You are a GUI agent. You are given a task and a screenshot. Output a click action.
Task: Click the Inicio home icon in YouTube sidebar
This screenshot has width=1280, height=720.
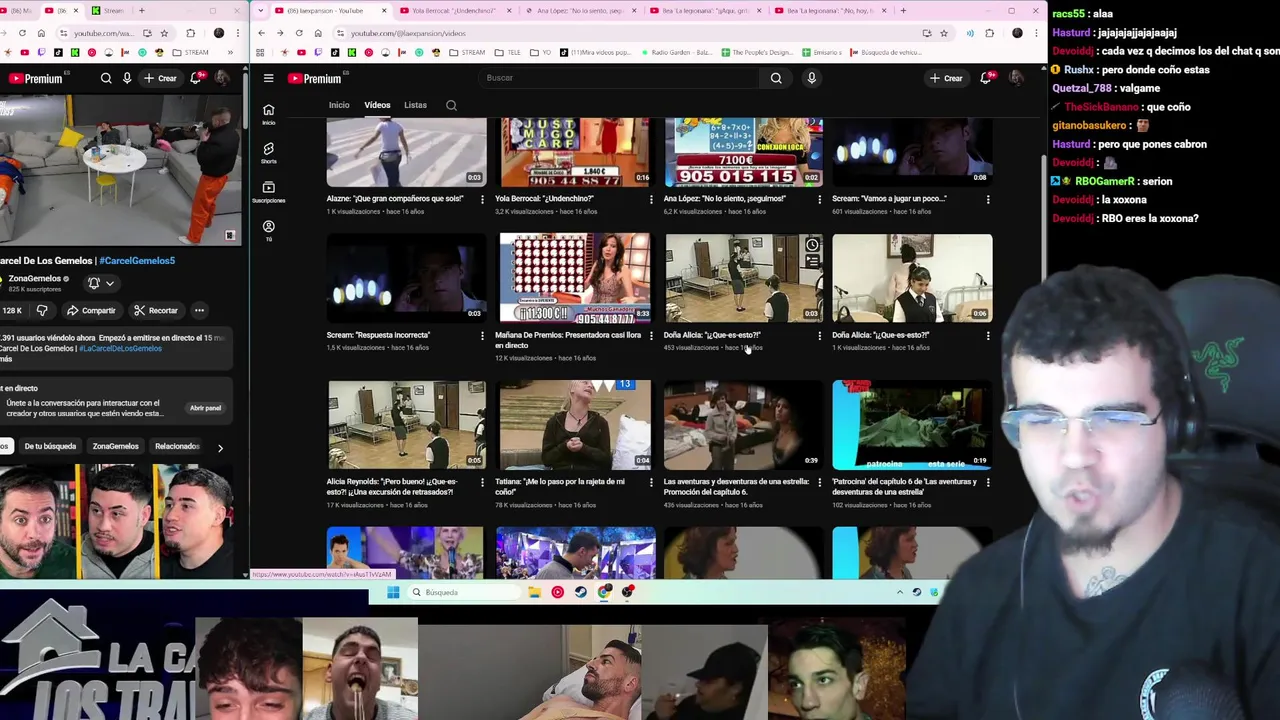pos(268,114)
